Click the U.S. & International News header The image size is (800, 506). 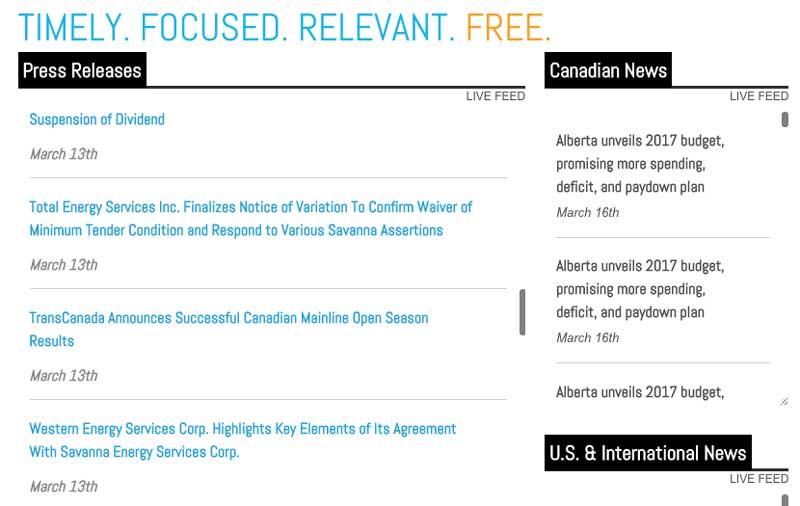pyautogui.click(x=647, y=453)
